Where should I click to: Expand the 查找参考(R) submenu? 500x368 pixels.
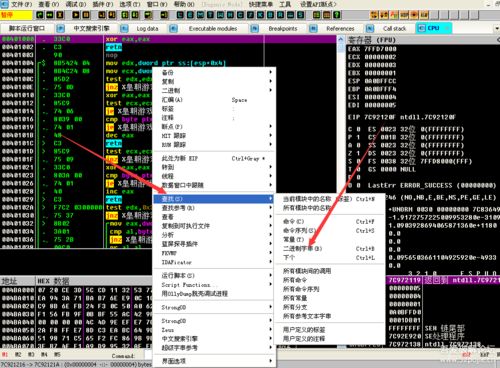coord(215,208)
